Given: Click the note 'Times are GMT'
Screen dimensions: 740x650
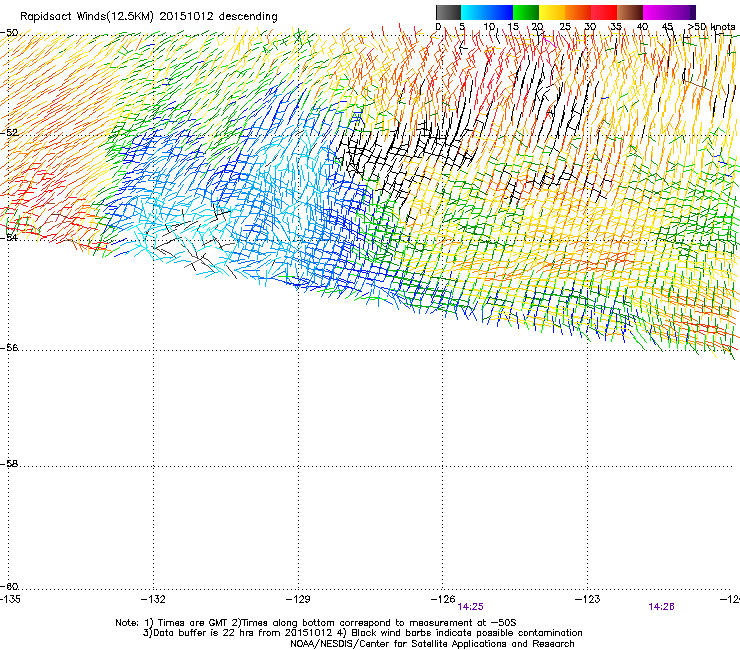Looking at the screenshot, I should click(x=192, y=623).
